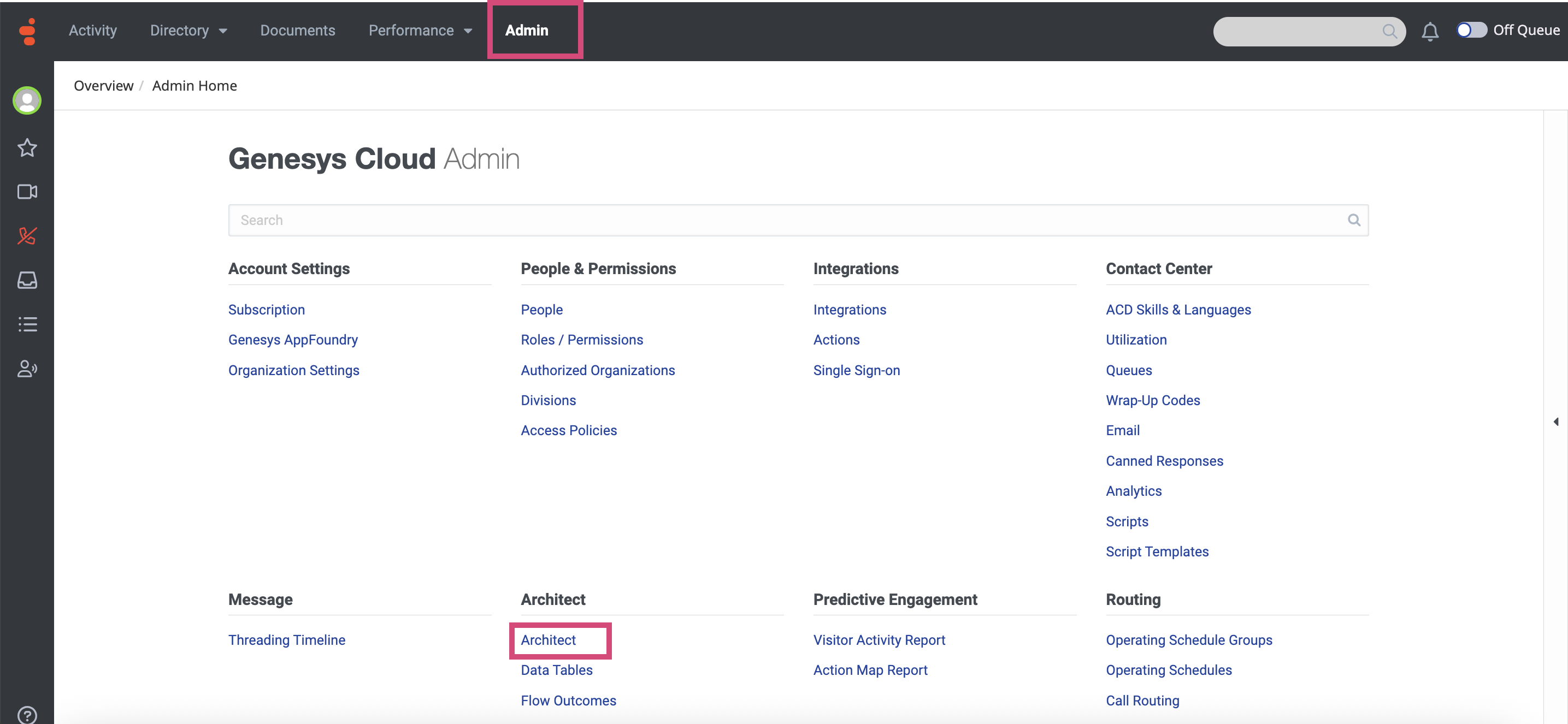Open the Roles / Permissions link

point(581,340)
